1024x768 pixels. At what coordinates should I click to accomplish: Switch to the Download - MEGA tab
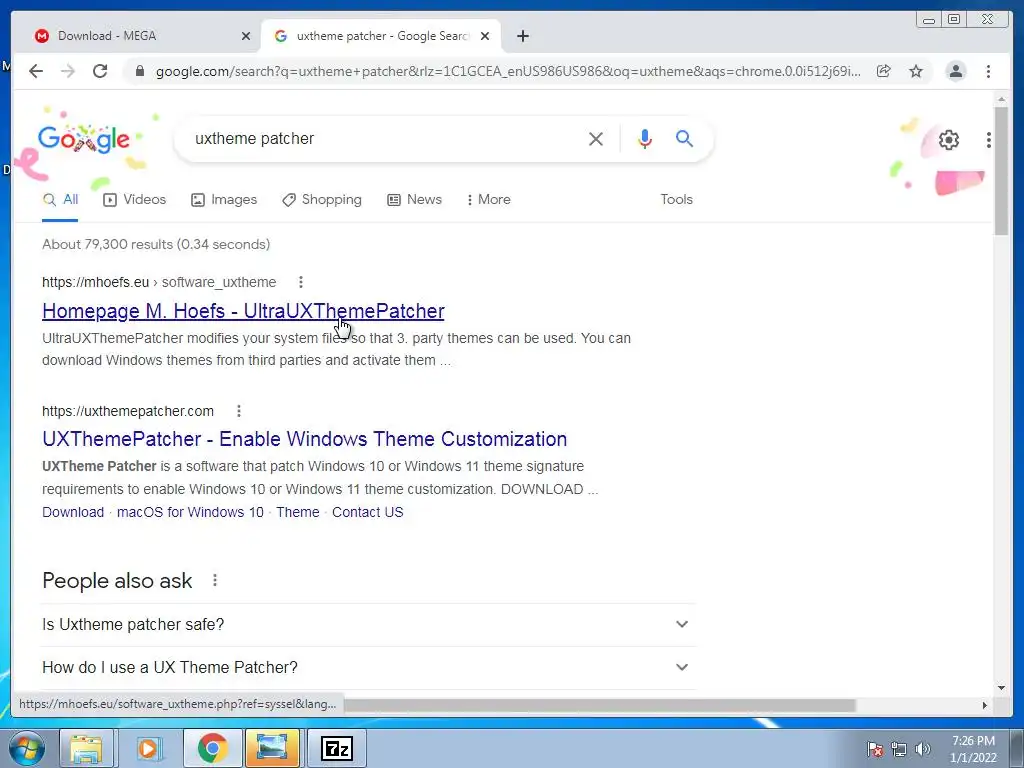click(x=138, y=36)
